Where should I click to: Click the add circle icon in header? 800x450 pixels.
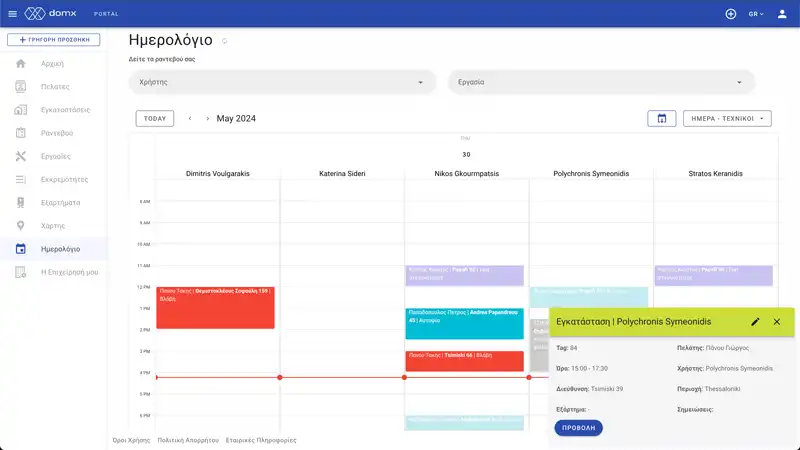click(731, 14)
